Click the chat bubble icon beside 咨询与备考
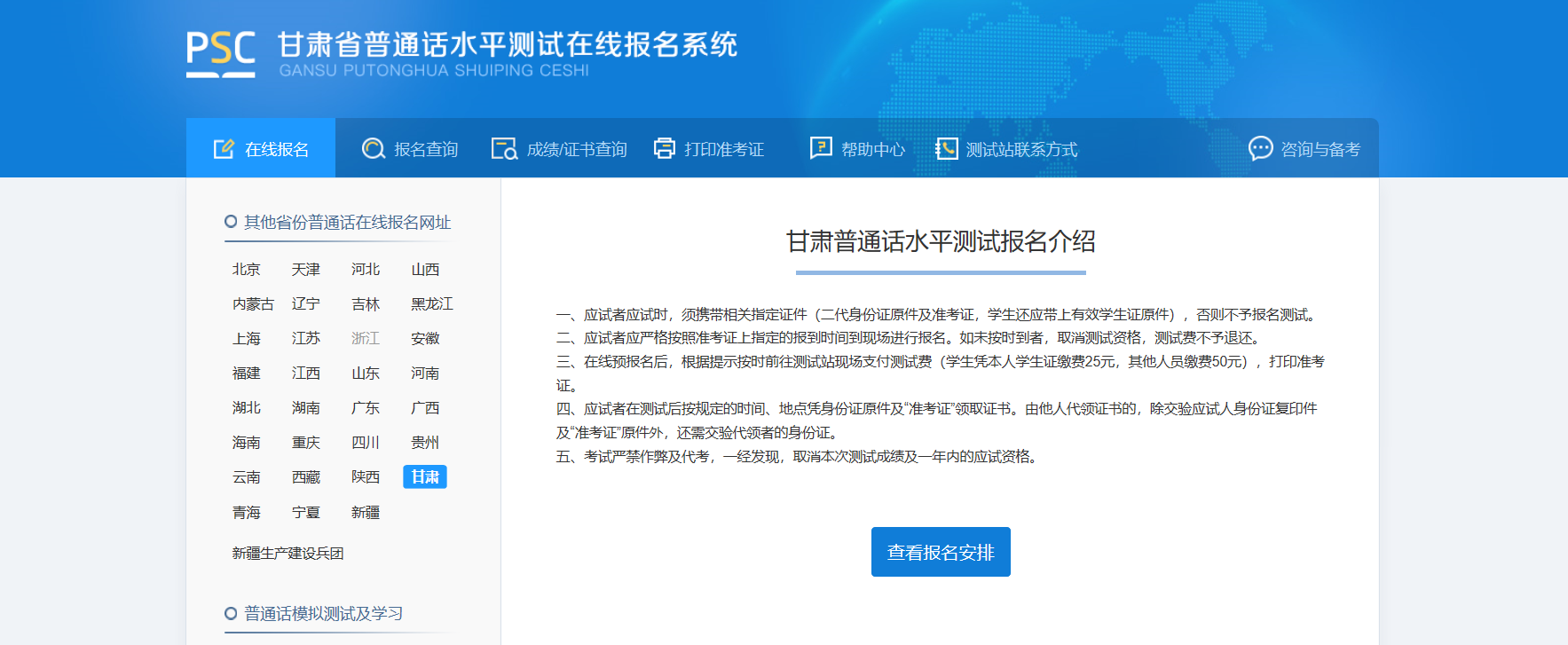 [1260, 148]
